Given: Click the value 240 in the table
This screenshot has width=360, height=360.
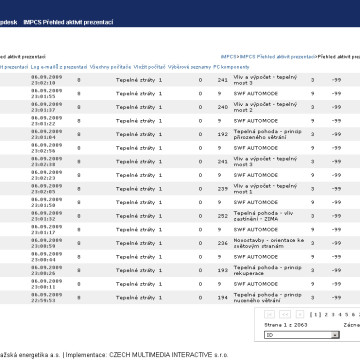Looking at the screenshot, I should tap(223, 107).
